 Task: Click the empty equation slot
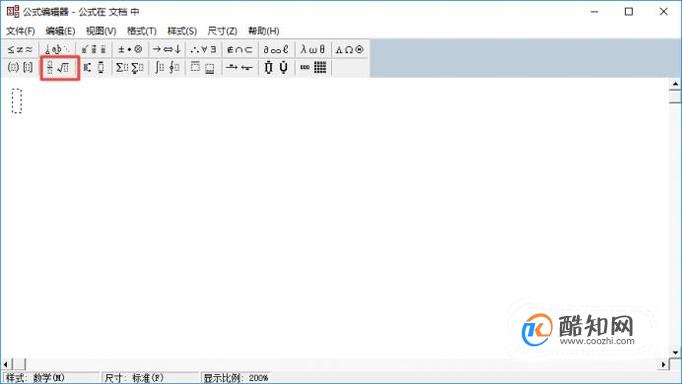click(17, 101)
